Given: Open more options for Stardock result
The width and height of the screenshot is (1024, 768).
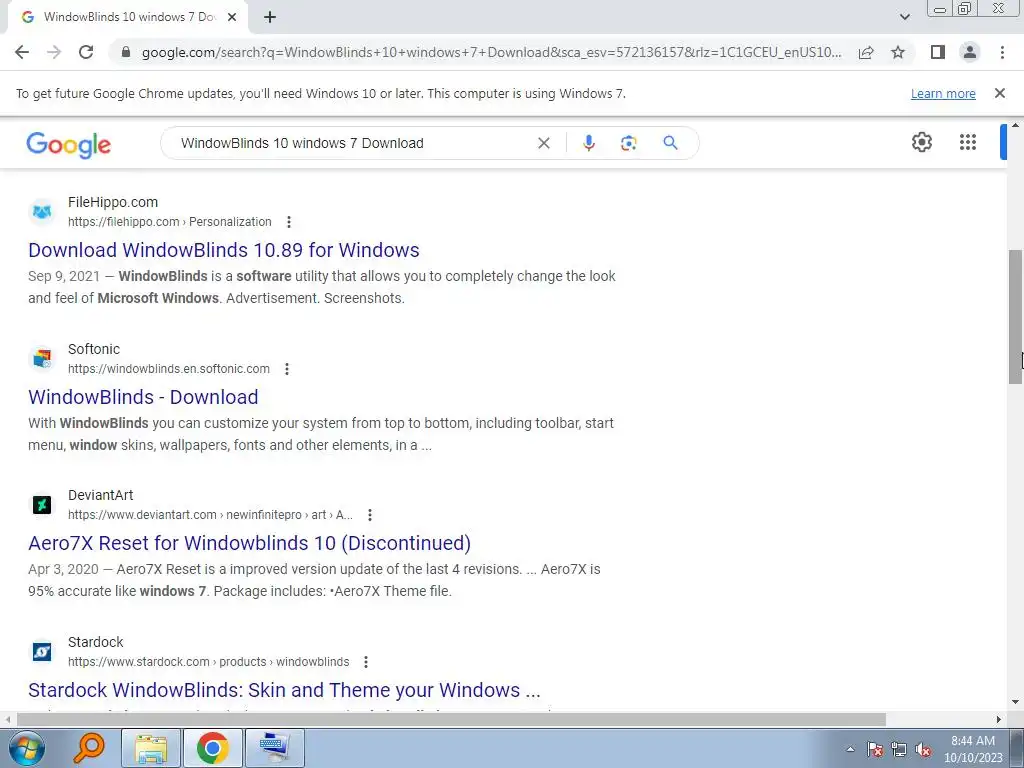Looking at the screenshot, I should [x=366, y=662].
